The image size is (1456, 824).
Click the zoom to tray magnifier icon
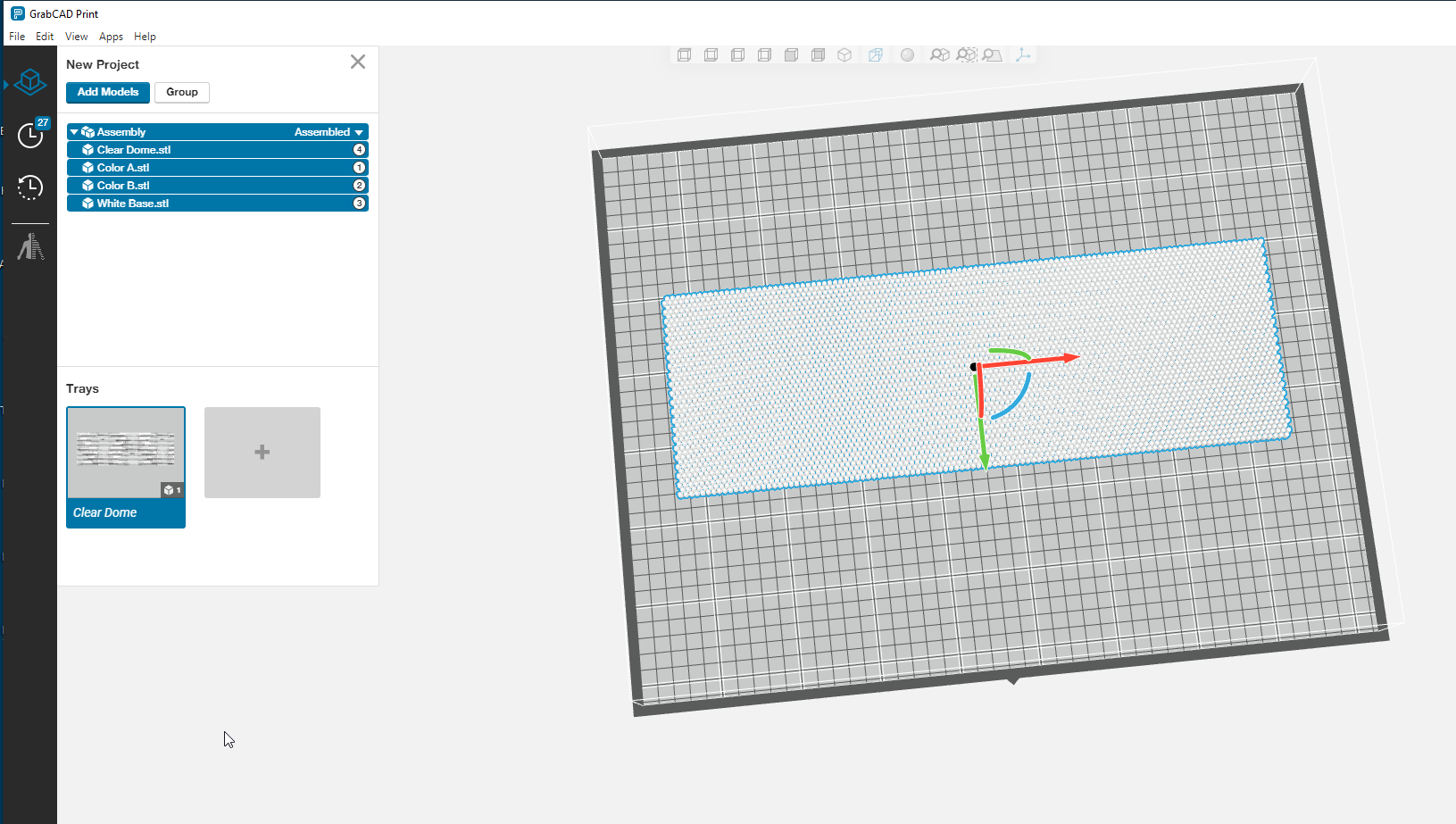pyautogui.click(x=993, y=55)
